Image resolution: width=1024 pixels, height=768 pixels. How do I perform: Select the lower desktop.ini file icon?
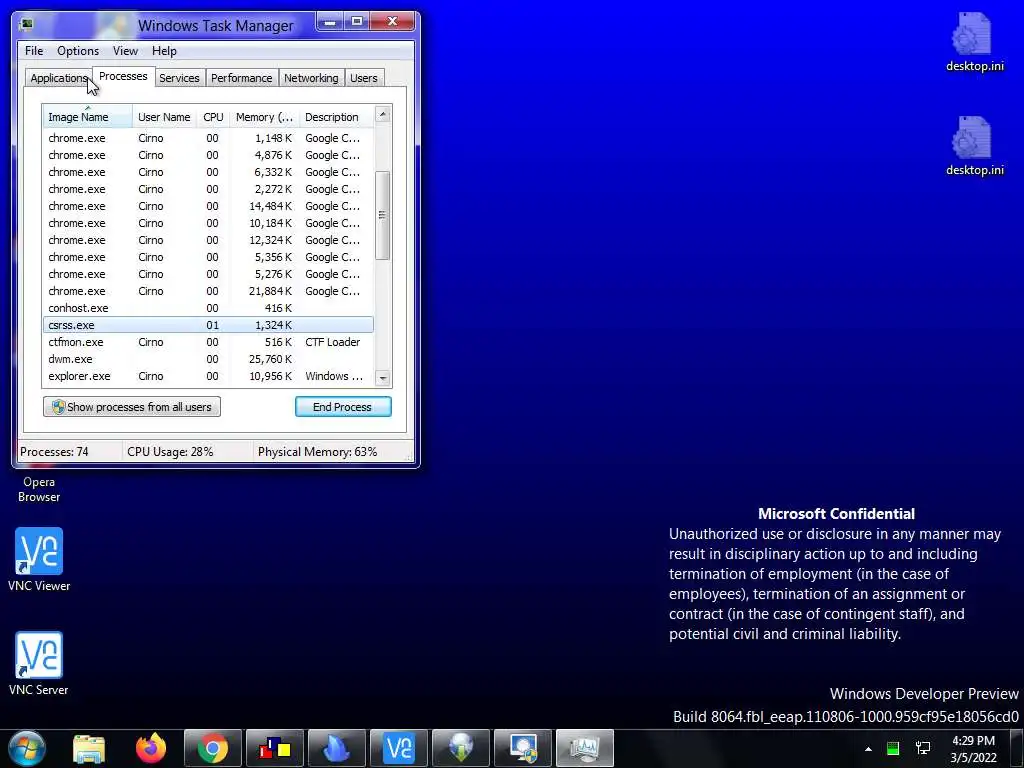pyautogui.click(x=974, y=146)
